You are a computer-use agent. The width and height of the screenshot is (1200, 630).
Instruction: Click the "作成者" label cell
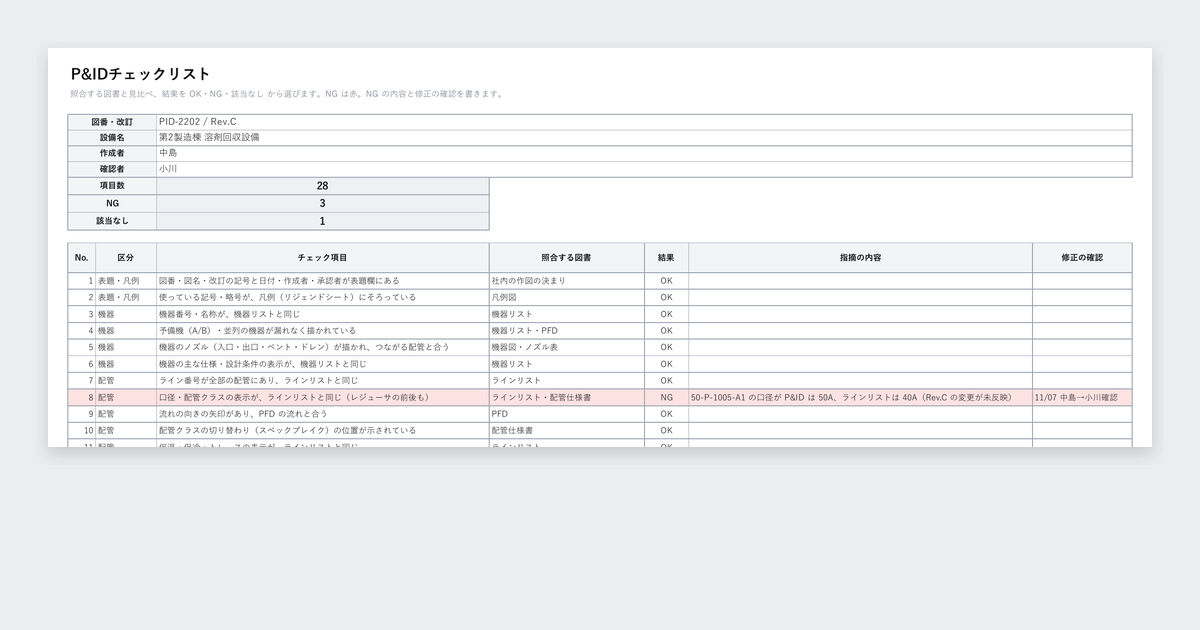pos(112,154)
